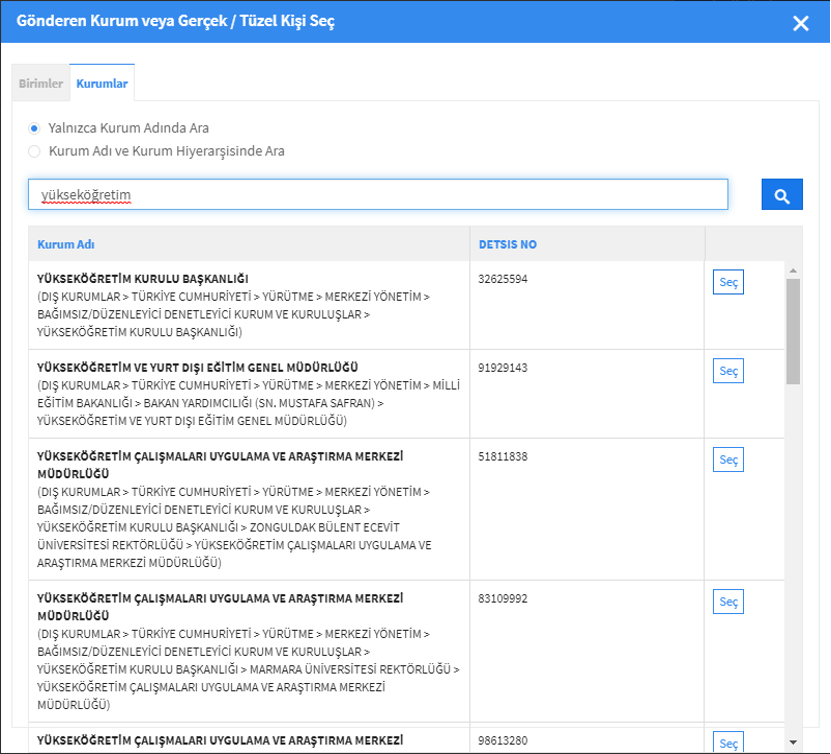This screenshot has height=754, width=831.
Task: Click hierarchy text mentioning MARMARA ÜNİVERSİTESİ REKTÖRLÜĞÜ
Action: pos(248,669)
